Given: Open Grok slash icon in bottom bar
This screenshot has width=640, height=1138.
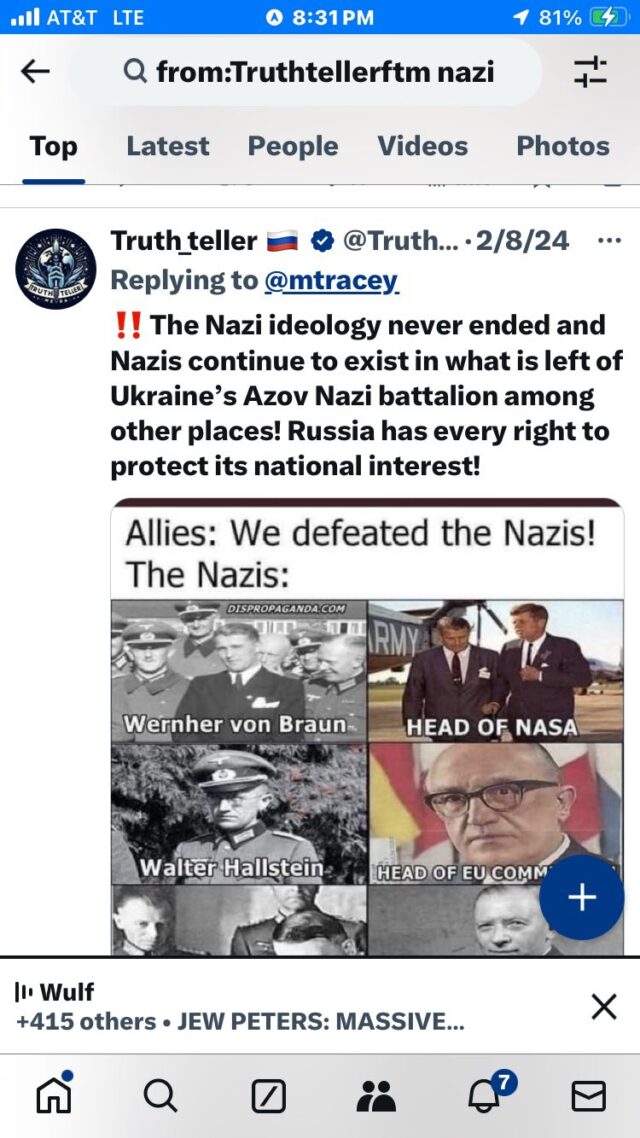Looking at the screenshot, I should pyautogui.click(x=268, y=1096).
